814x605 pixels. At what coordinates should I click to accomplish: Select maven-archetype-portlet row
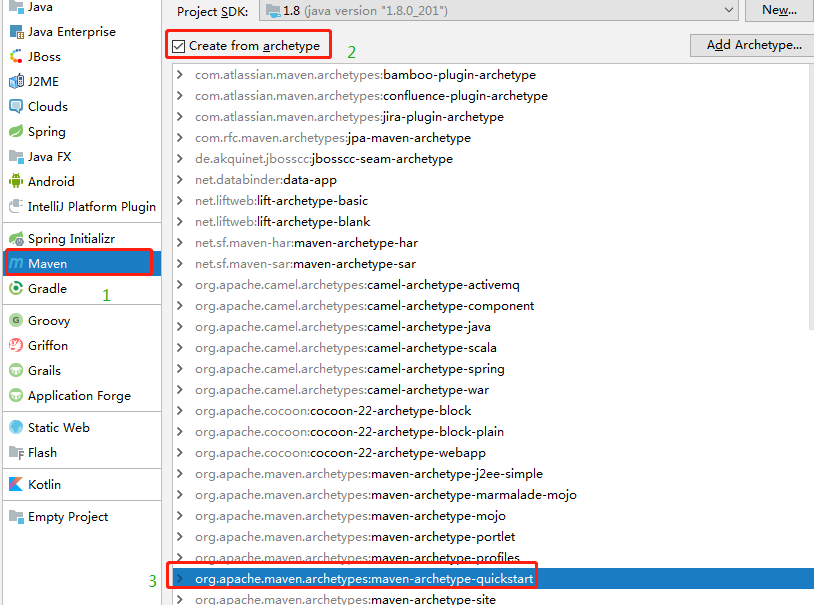(491, 536)
